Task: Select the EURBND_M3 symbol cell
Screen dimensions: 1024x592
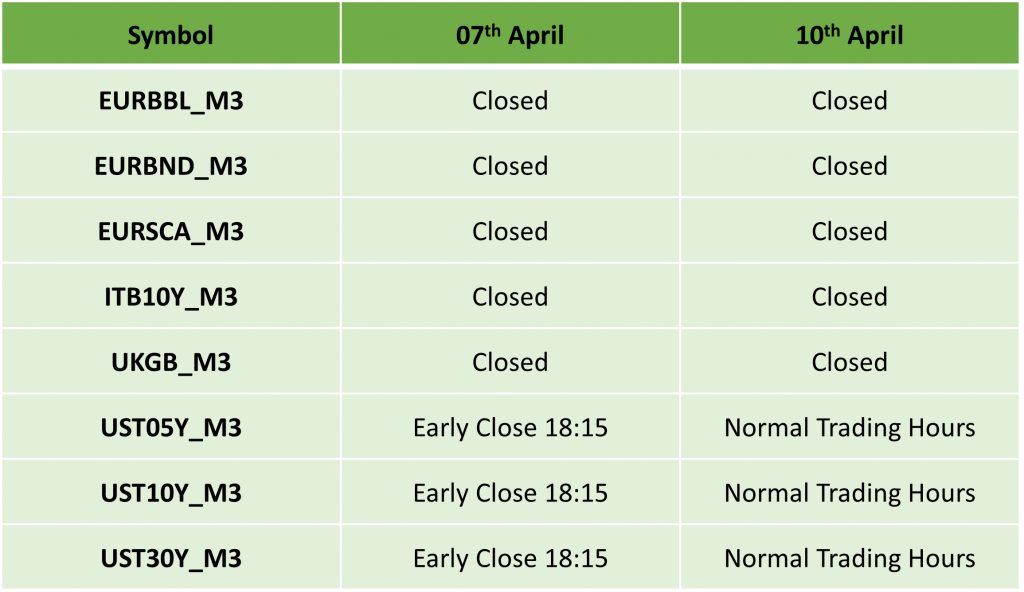Action: [x=170, y=166]
